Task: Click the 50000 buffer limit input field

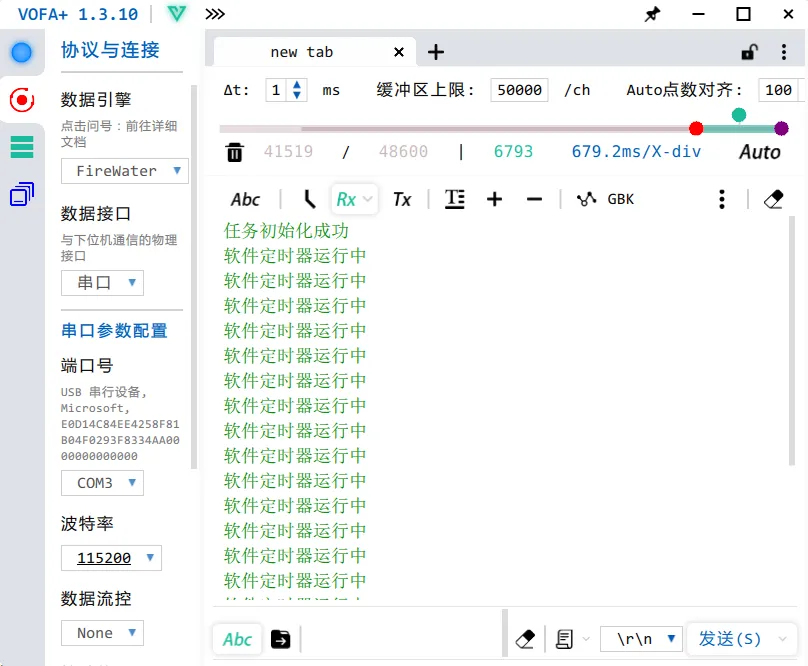Action: 519,89
